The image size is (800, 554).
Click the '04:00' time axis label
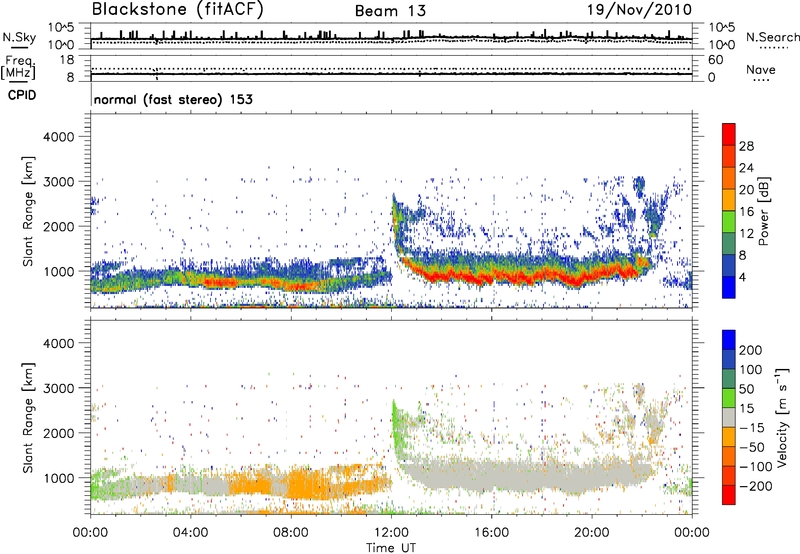190,533
